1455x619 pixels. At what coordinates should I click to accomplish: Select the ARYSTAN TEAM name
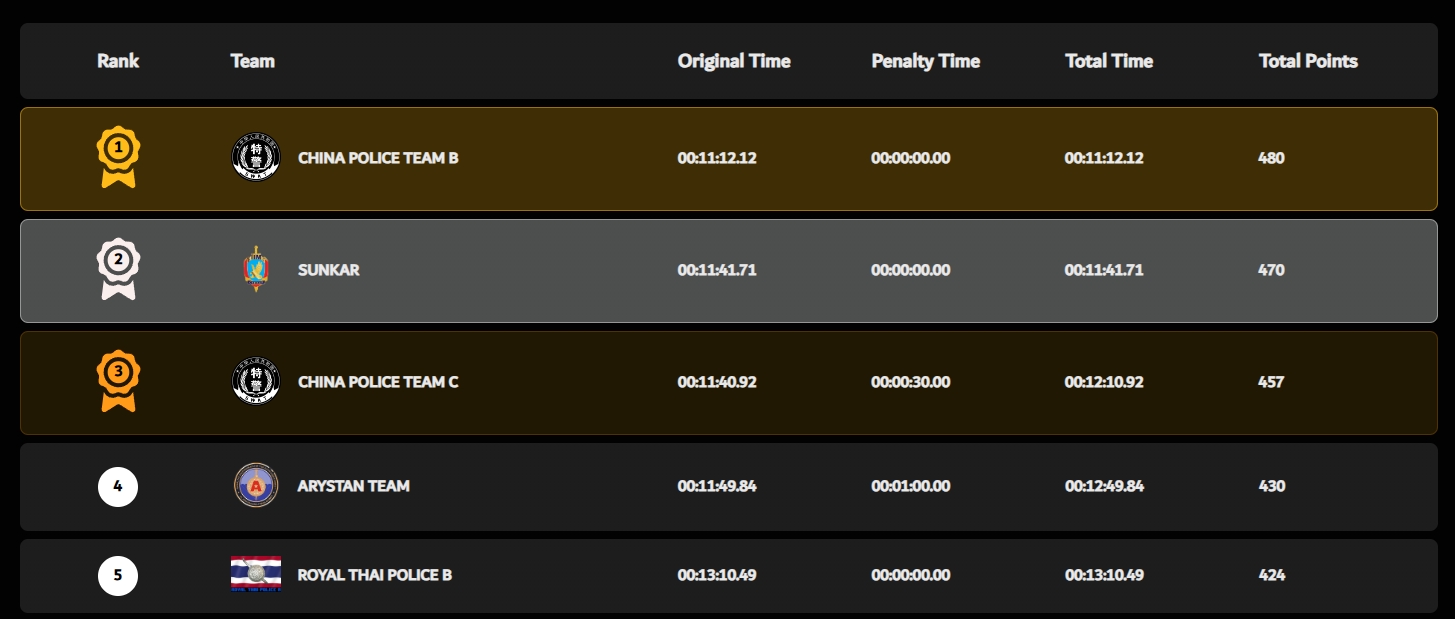[354, 486]
